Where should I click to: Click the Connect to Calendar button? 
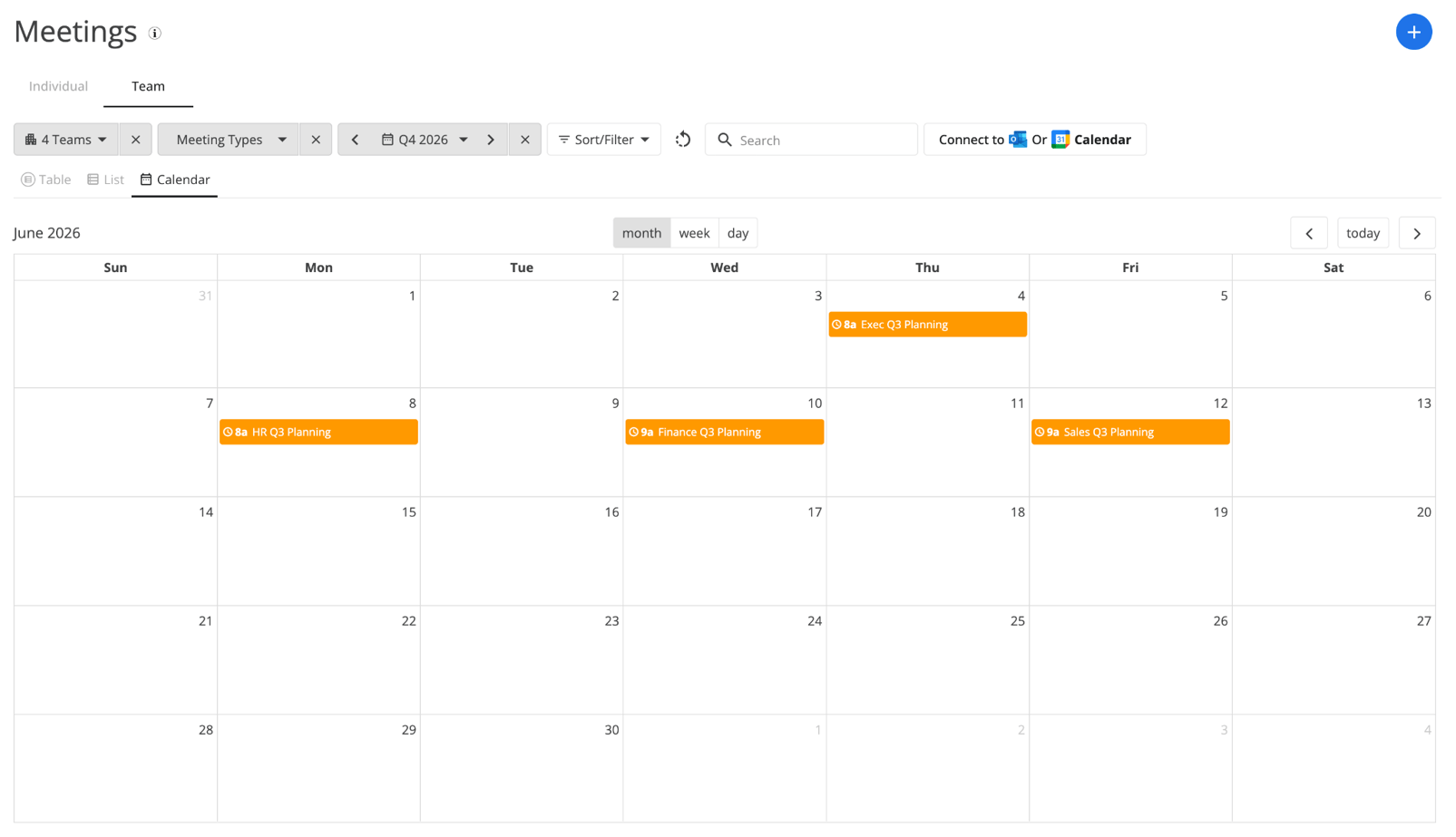point(1035,140)
